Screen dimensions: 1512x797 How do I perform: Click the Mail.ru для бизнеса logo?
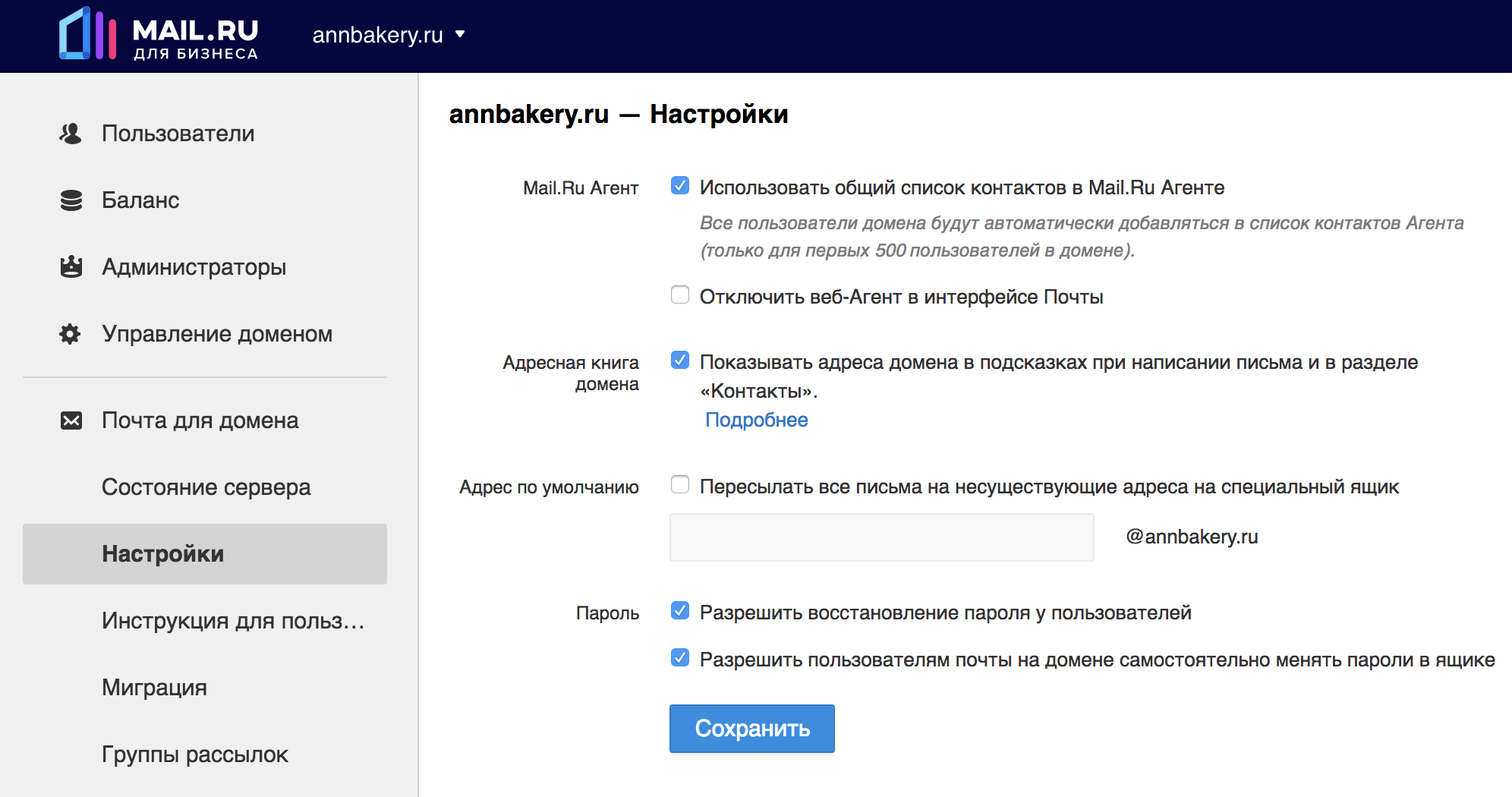pyautogui.click(x=159, y=34)
